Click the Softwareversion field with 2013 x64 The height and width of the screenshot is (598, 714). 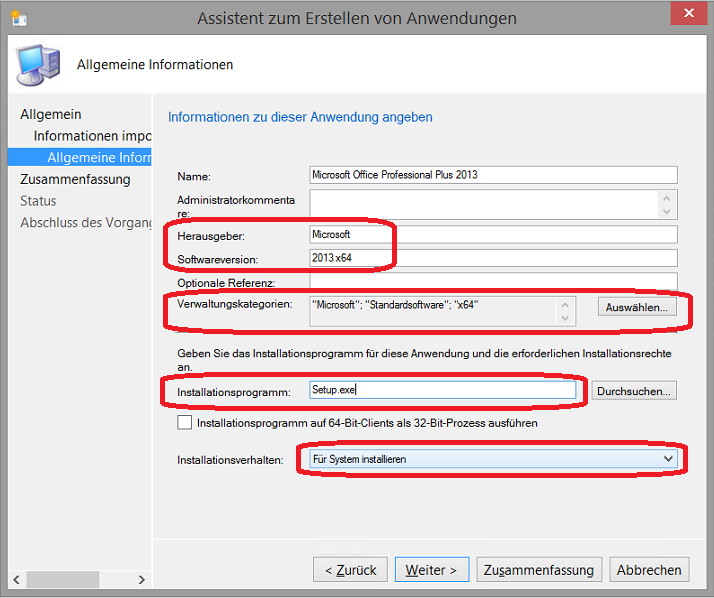click(x=493, y=258)
